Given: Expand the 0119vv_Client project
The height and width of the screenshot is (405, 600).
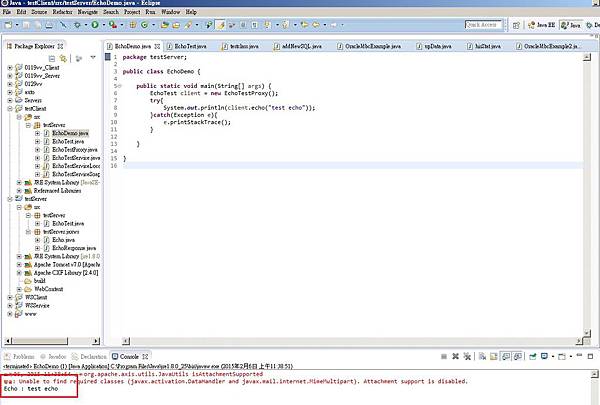Looking at the screenshot, I should click(9, 67).
